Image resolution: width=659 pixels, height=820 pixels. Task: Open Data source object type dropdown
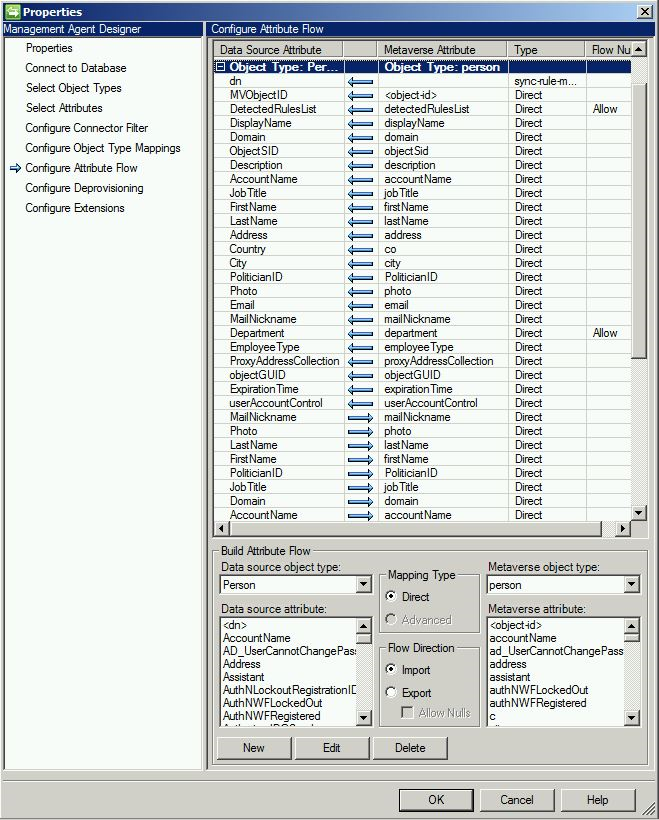click(363, 585)
